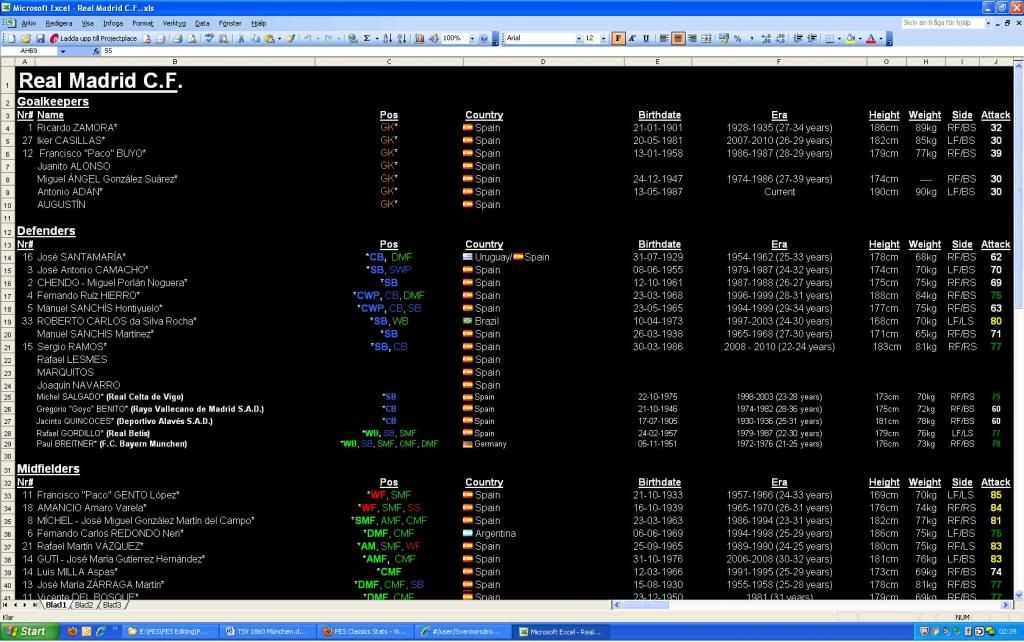
Task: Switch to the Blad2 sheet tab
Action: [x=84, y=605]
